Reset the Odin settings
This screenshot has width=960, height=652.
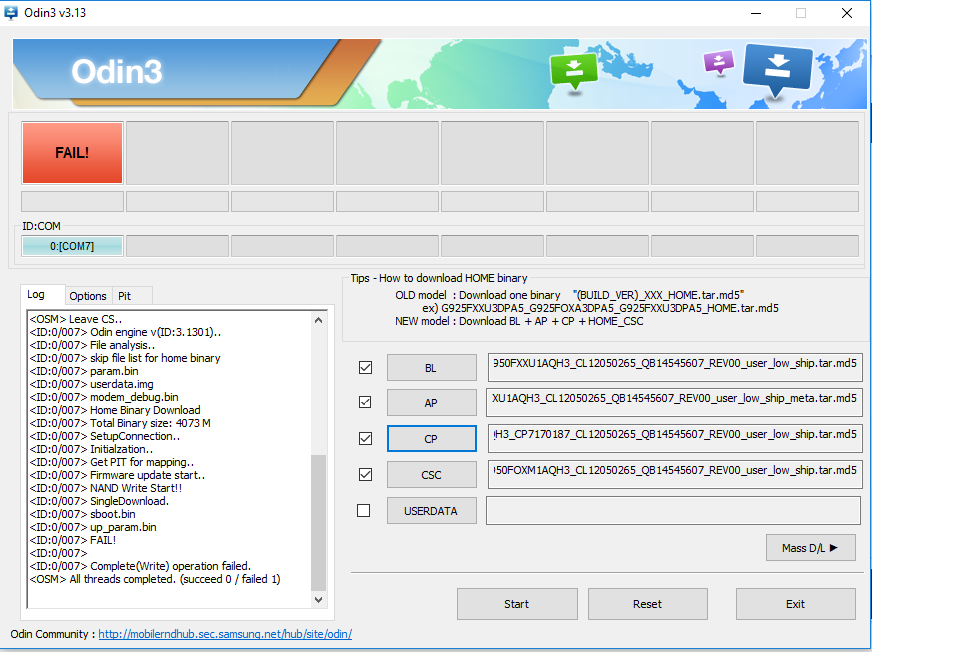click(x=648, y=604)
